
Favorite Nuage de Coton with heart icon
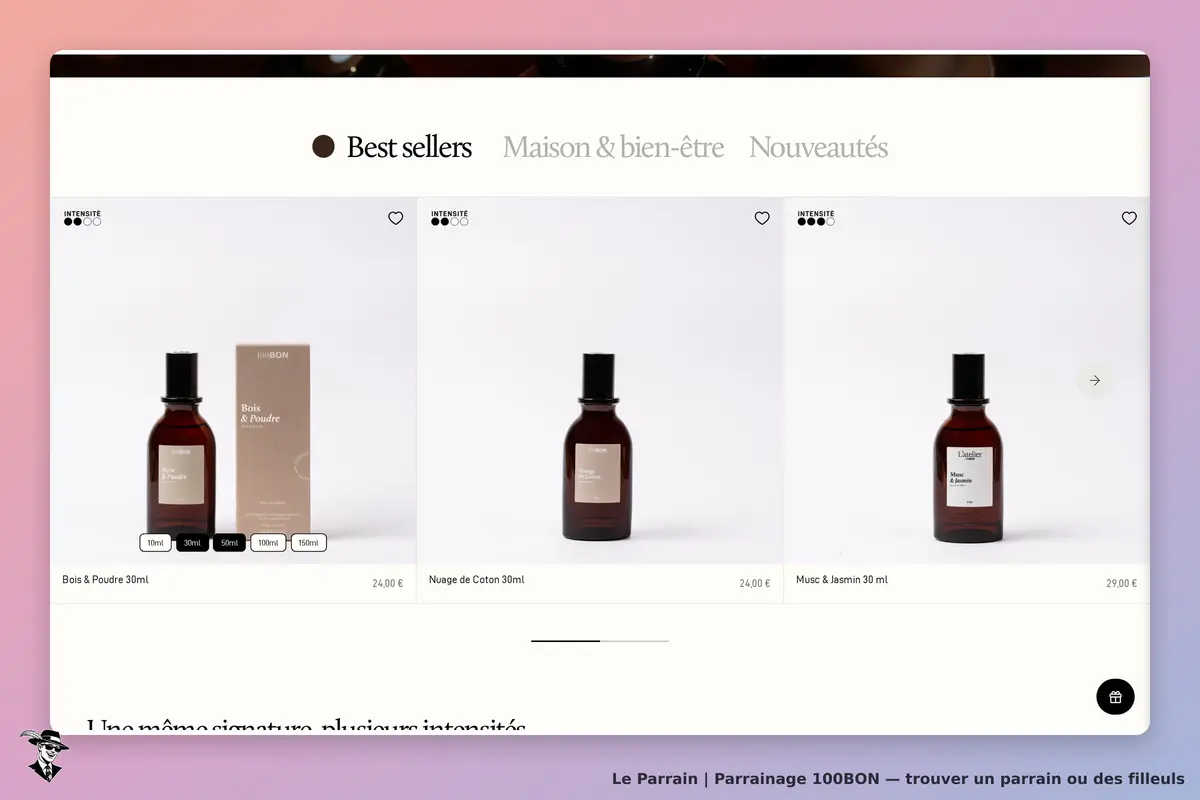pos(762,218)
